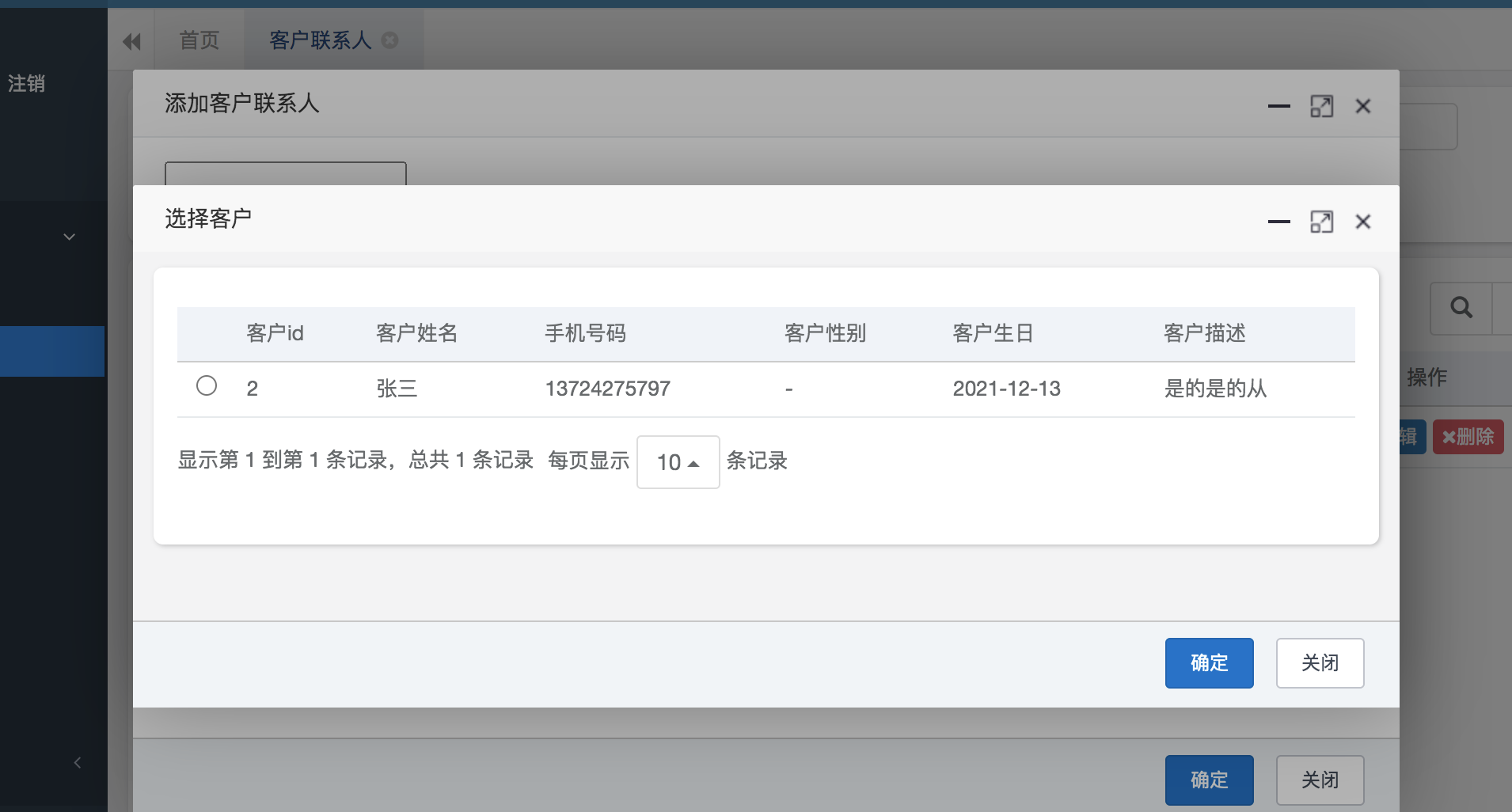
Task: Click 确定 in the 选择客户 dialog
Action: [x=1209, y=663]
